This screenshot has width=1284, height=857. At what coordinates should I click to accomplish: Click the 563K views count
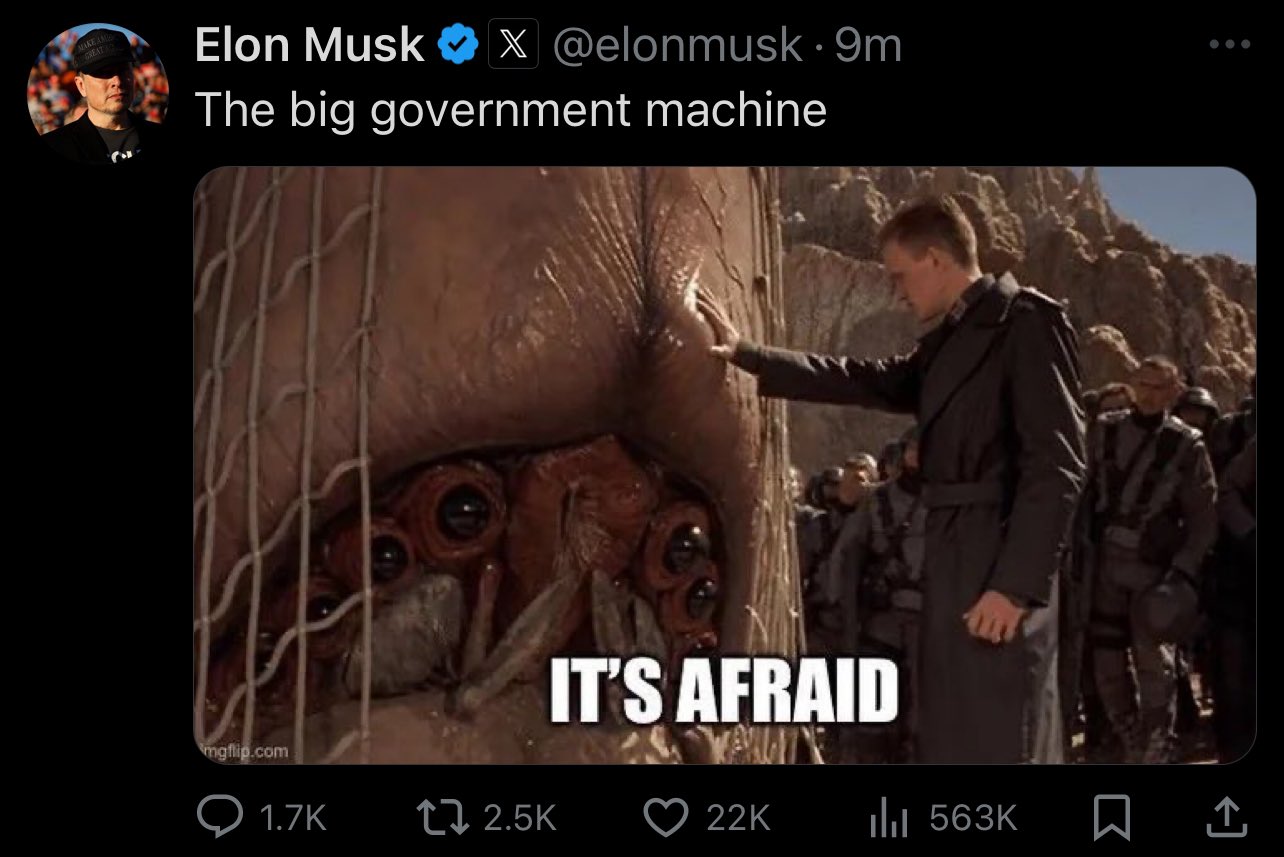(x=973, y=819)
